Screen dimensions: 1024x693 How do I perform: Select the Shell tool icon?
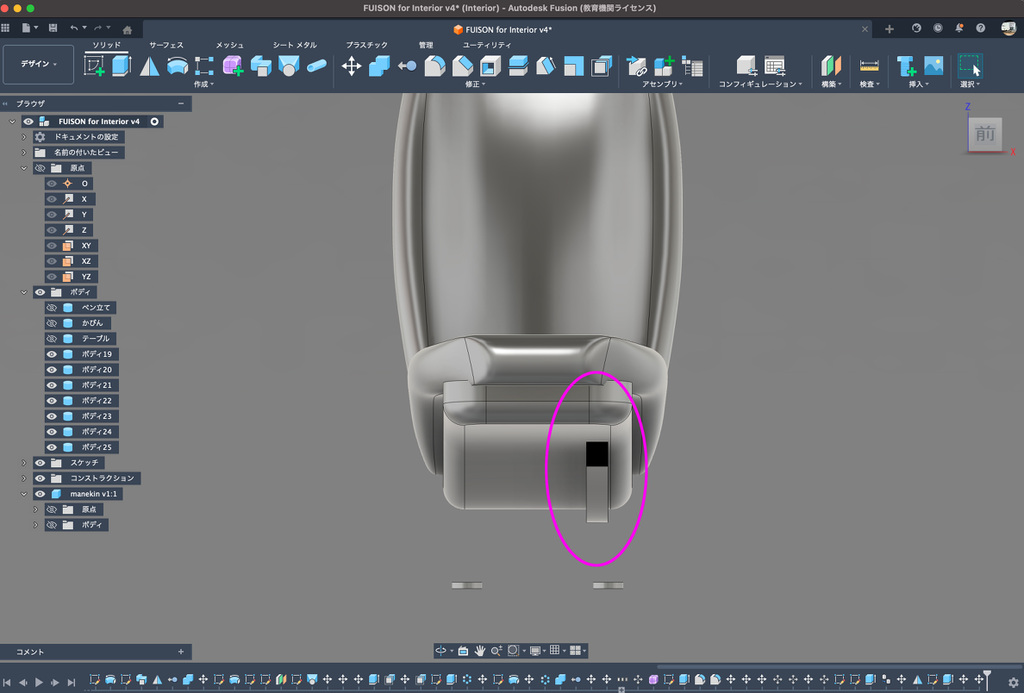click(490, 66)
